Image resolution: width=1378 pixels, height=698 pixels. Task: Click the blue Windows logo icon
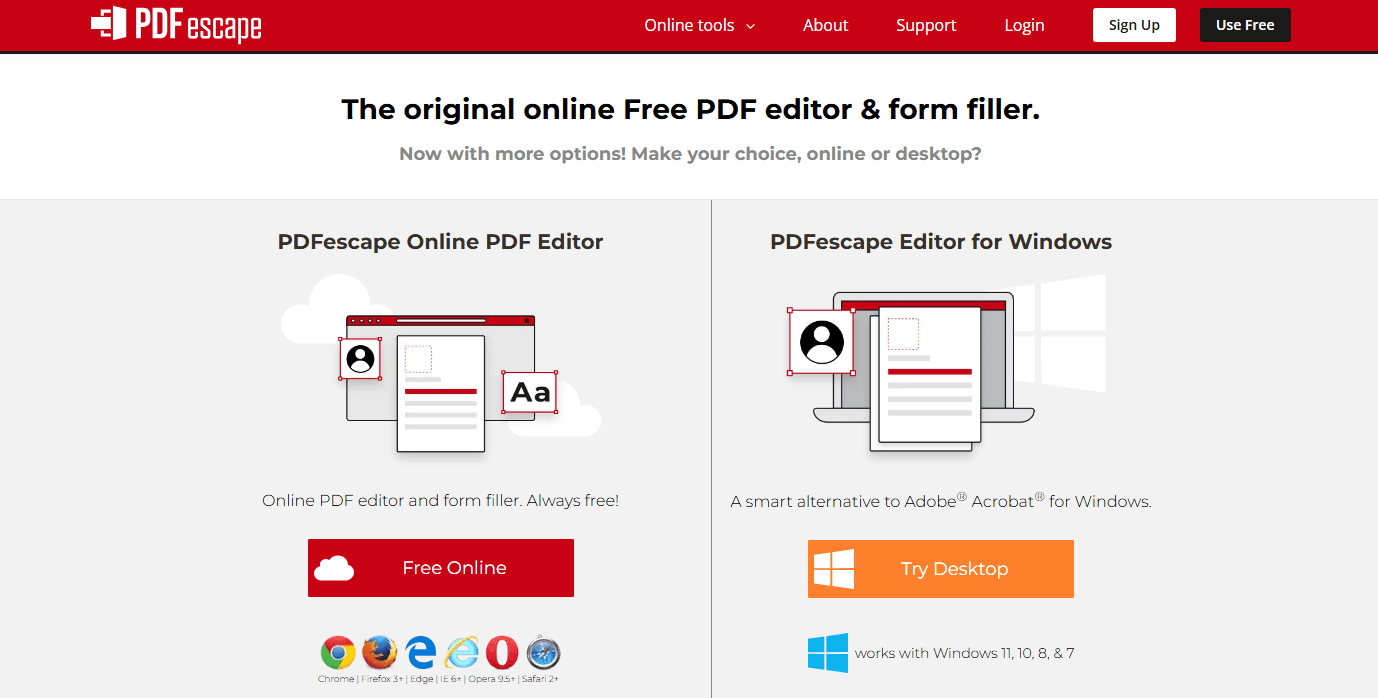coord(828,653)
